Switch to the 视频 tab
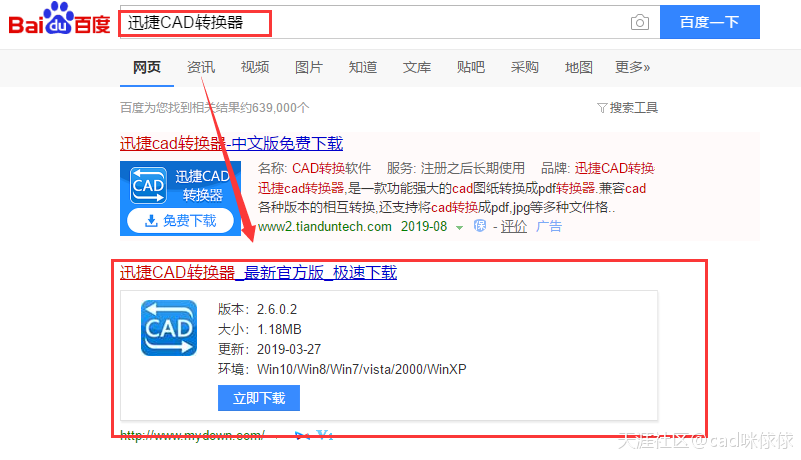 tap(255, 67)
